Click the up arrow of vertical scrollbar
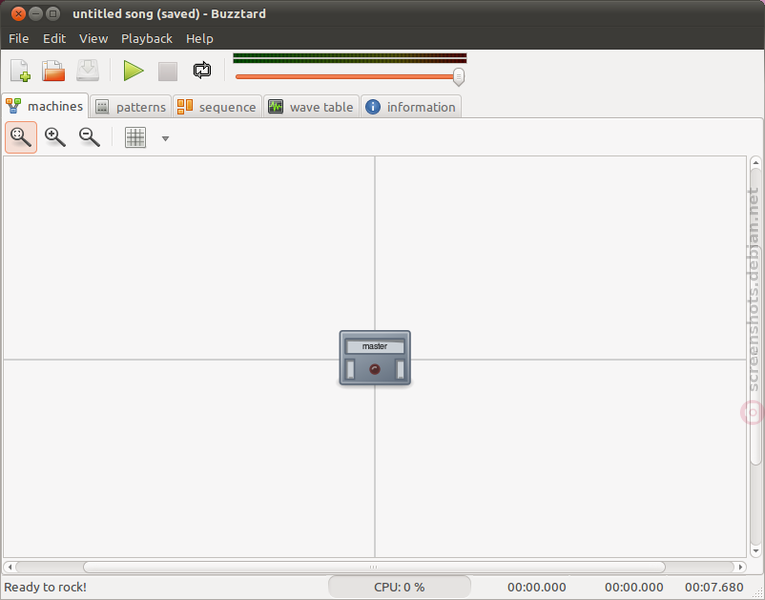Viewport: 765px width, 600px height. [756, 162]
